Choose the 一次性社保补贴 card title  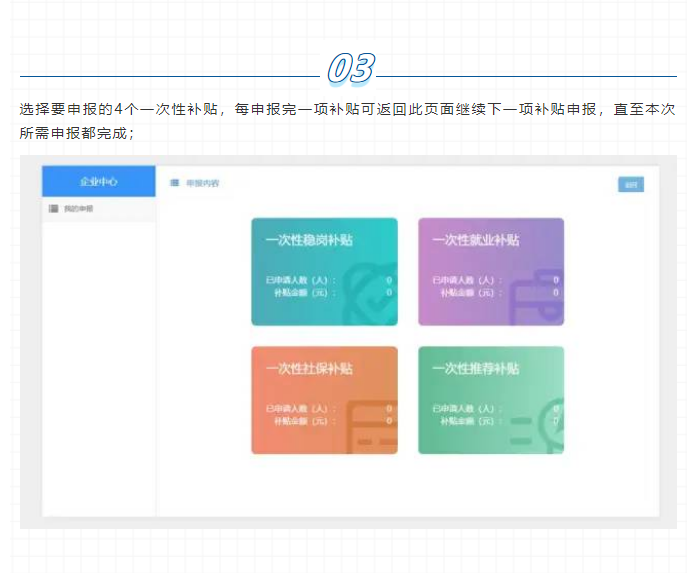coord(309,368)
